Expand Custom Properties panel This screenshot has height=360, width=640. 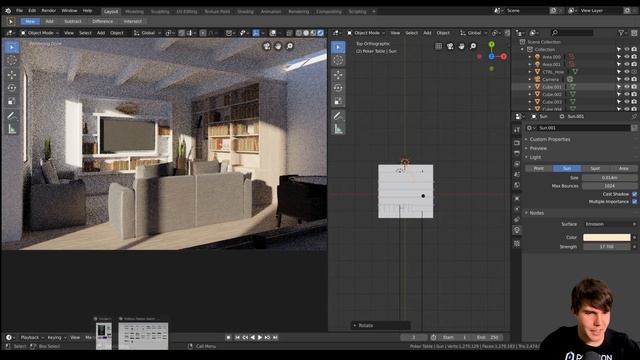pos(549,139)
